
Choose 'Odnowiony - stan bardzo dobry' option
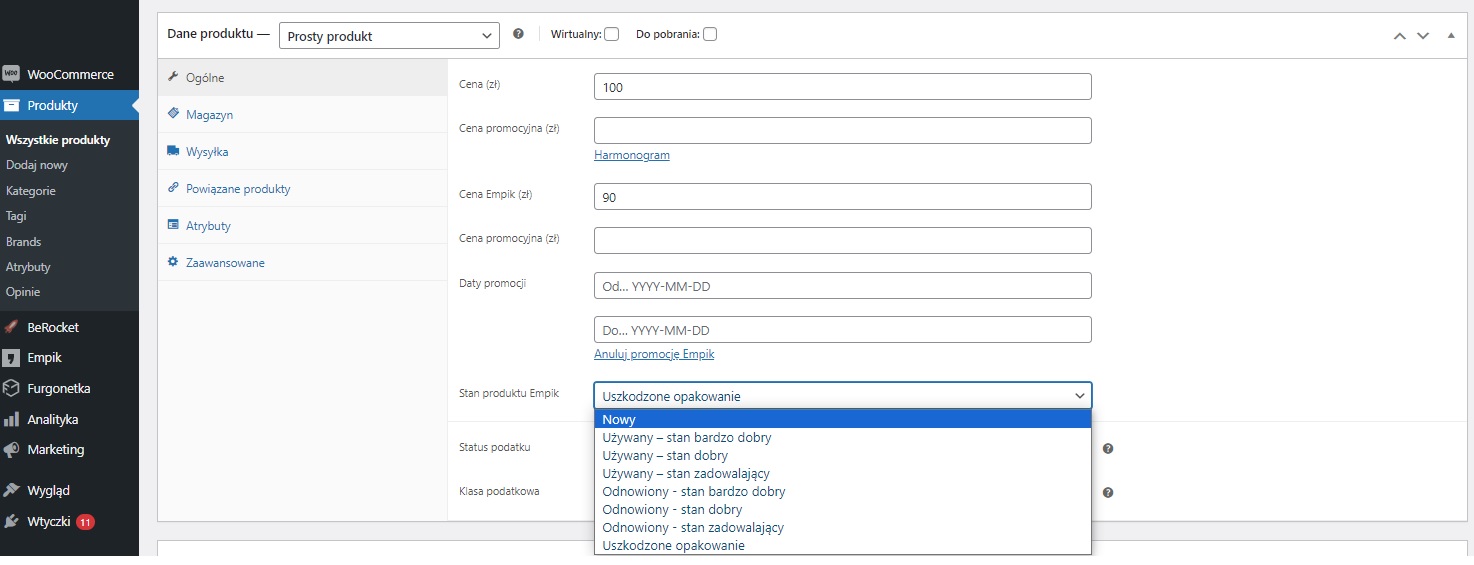[x=693, y=492]
